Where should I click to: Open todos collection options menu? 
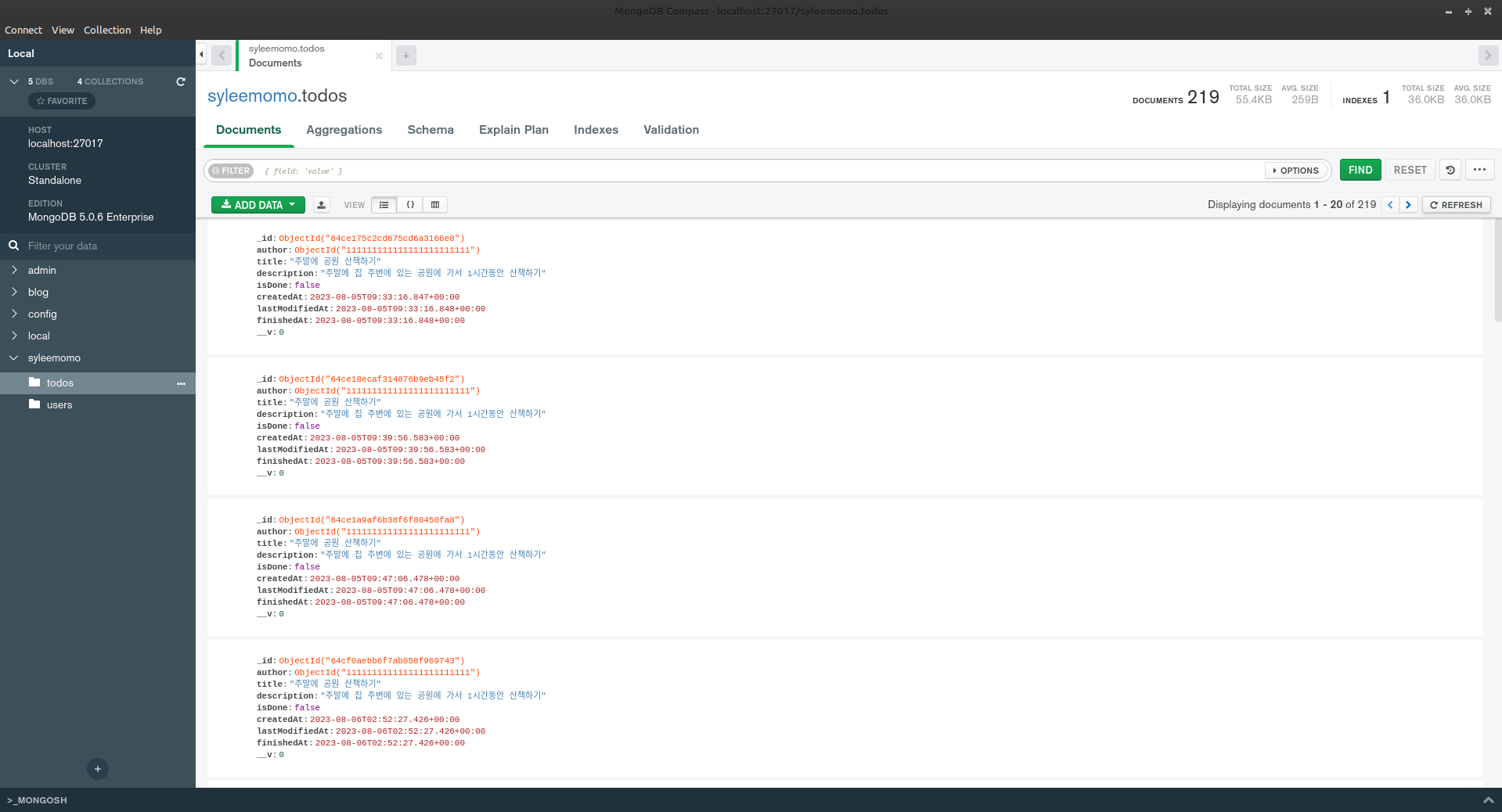tap(181, 383)
